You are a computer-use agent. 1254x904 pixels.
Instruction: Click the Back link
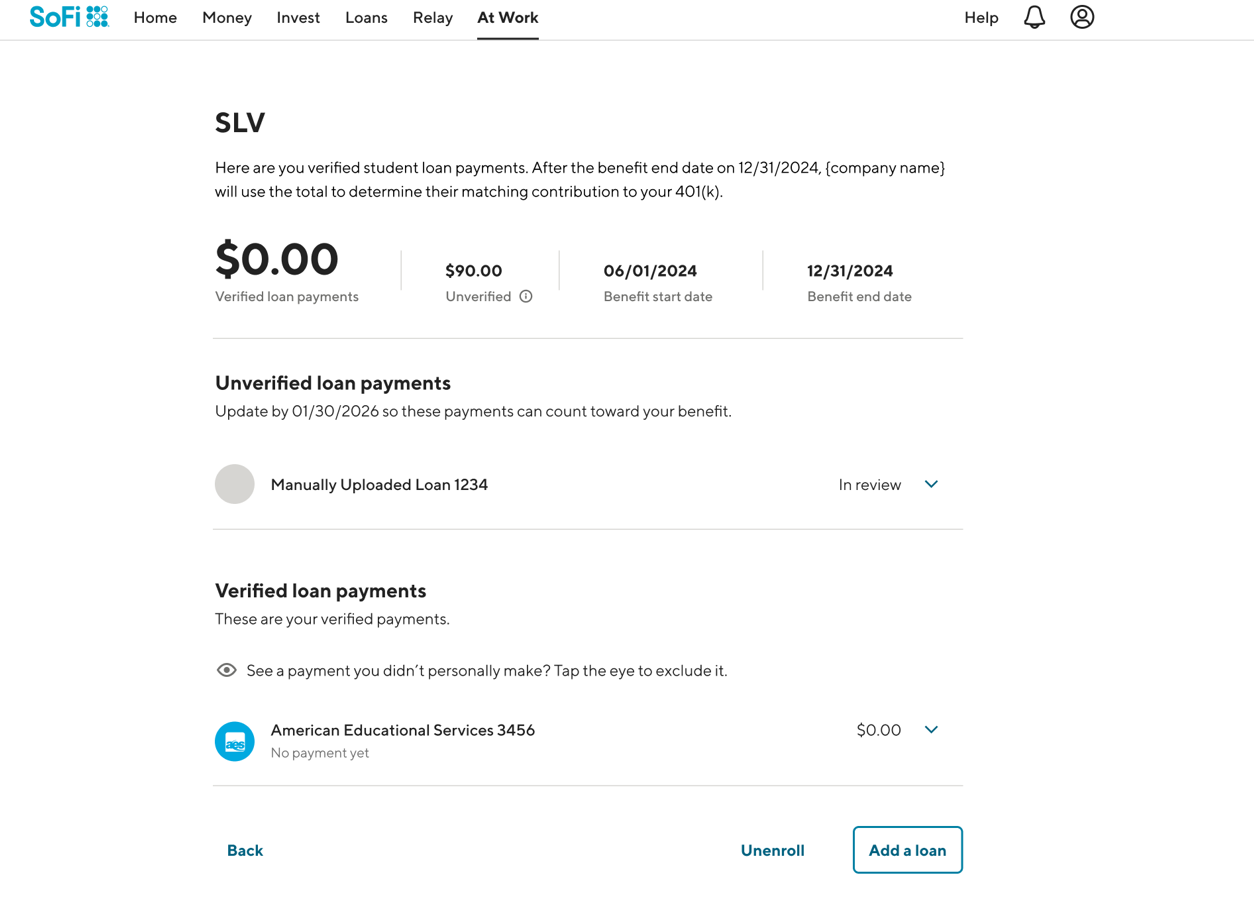[245, 850]
